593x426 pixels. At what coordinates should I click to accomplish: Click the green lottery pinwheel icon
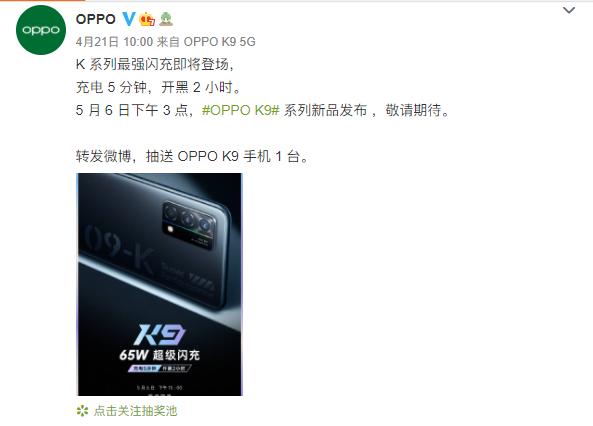(x=82, y=411)
